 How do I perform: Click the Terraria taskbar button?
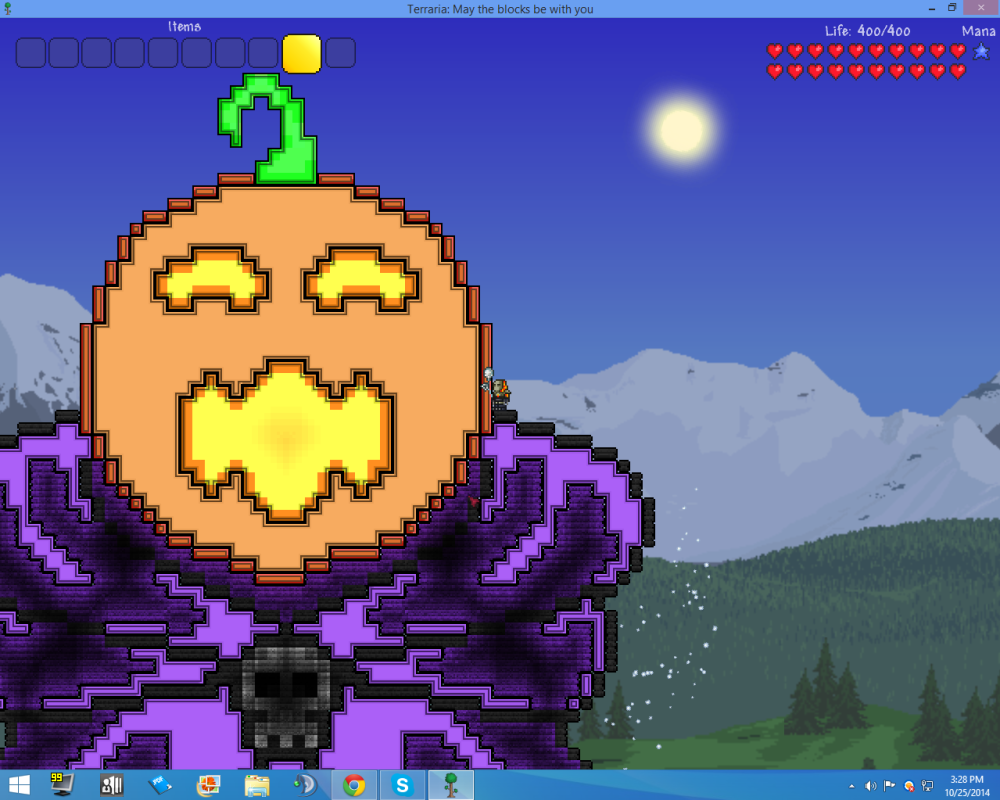tap(451, 785)
